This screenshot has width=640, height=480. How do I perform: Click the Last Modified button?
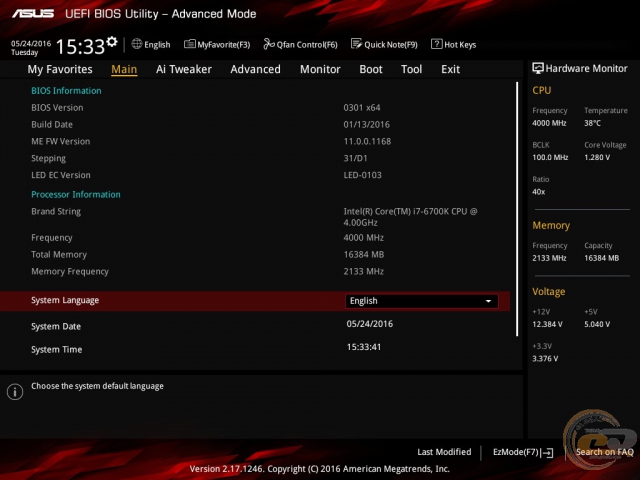(x=444, y=452)
